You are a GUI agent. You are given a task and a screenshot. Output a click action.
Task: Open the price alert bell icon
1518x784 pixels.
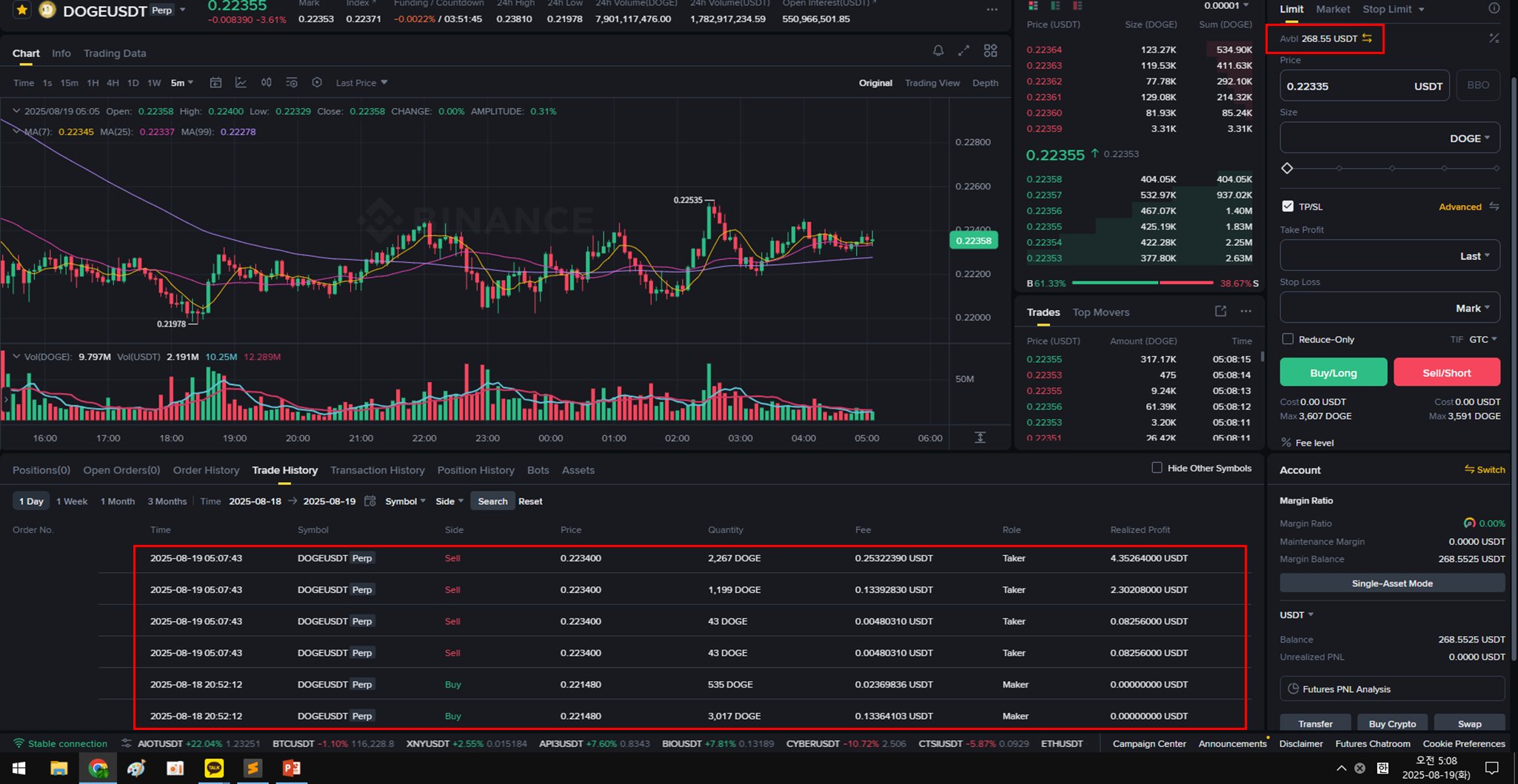[938, 50]
